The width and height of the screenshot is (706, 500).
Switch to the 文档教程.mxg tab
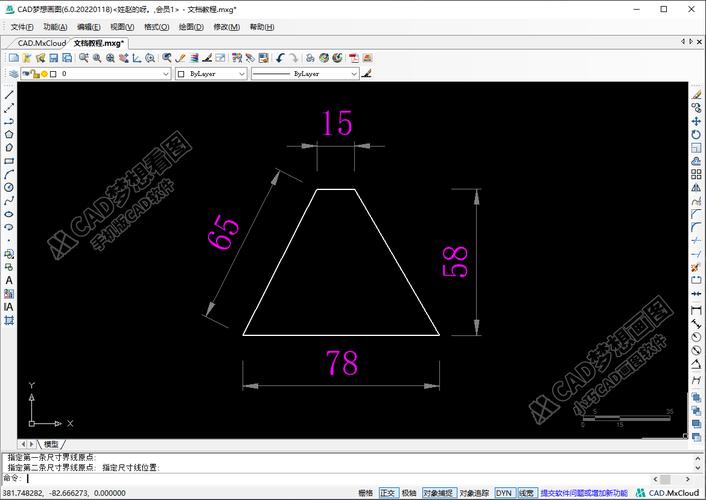pos(99,43)
